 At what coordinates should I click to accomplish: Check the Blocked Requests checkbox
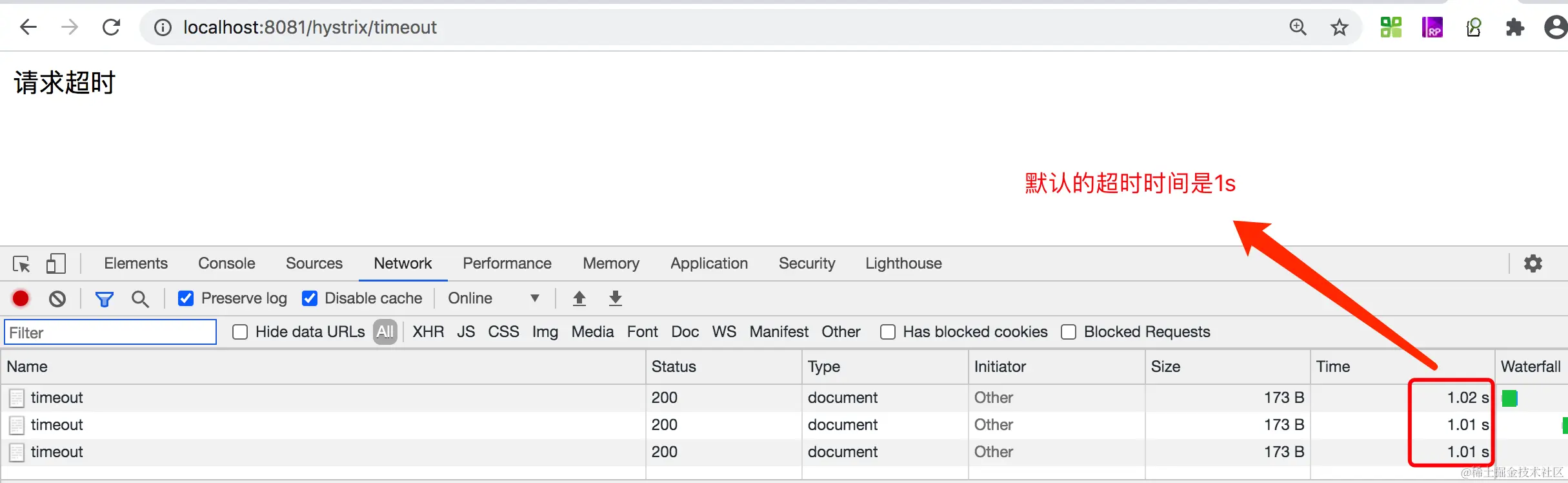coord(1069,332)
